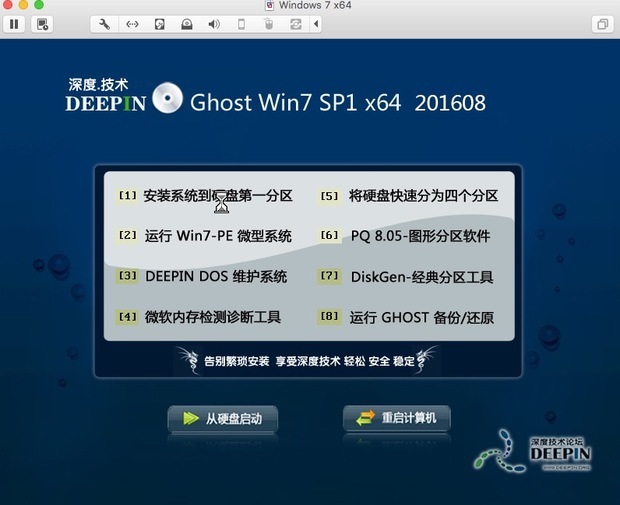The width and height of the screenshot is (620, 505).
Task: Select option 3 DEEPIN DOS maintenance system
Action: point(202,276)
